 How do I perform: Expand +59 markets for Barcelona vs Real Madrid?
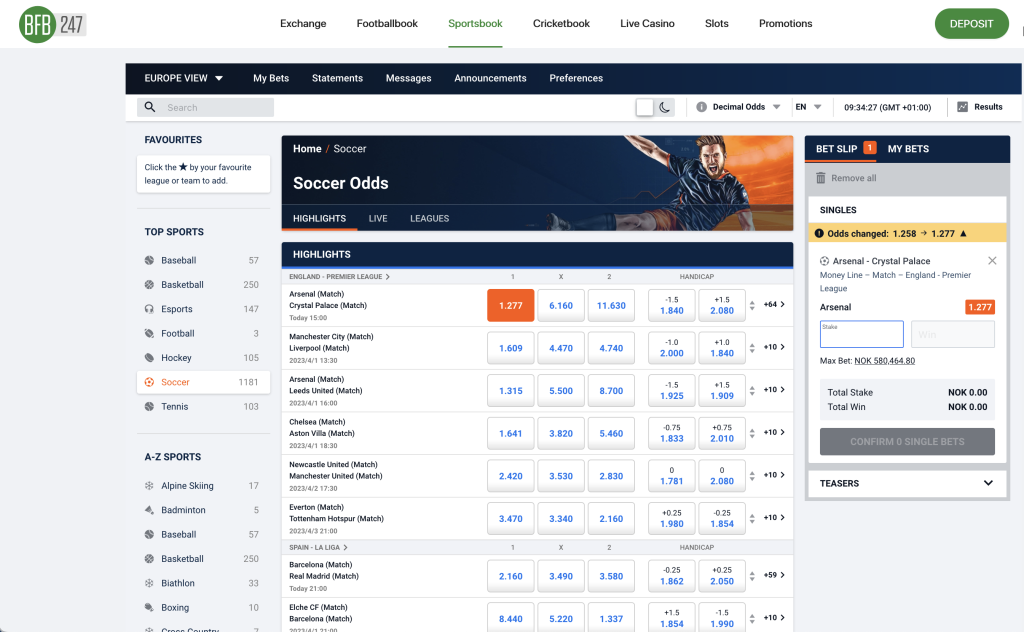coord(774,575)
